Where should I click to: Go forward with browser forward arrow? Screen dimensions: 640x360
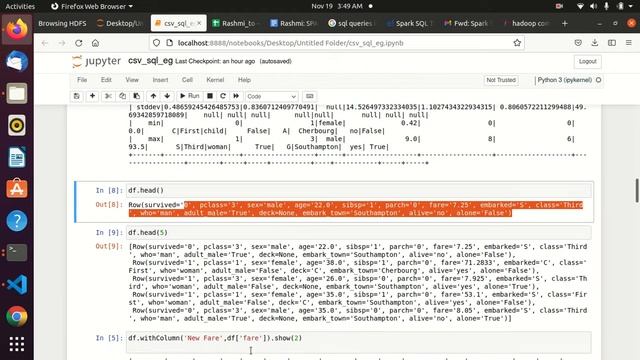pos(62,43)
